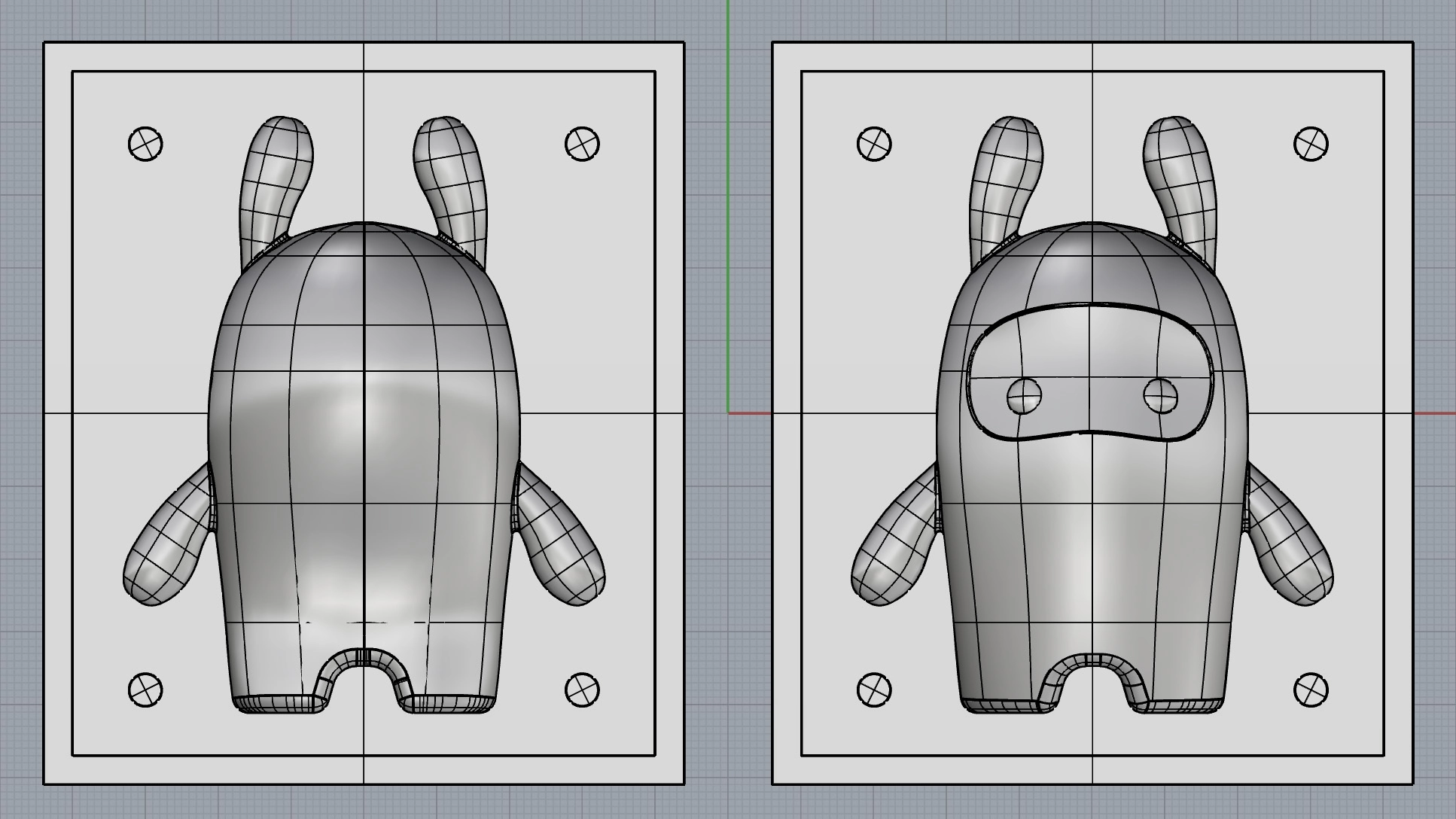Select right eye of front-view character
Image resolution: width=1456 pixels, height=819 pixels.
coord(1160,394)
